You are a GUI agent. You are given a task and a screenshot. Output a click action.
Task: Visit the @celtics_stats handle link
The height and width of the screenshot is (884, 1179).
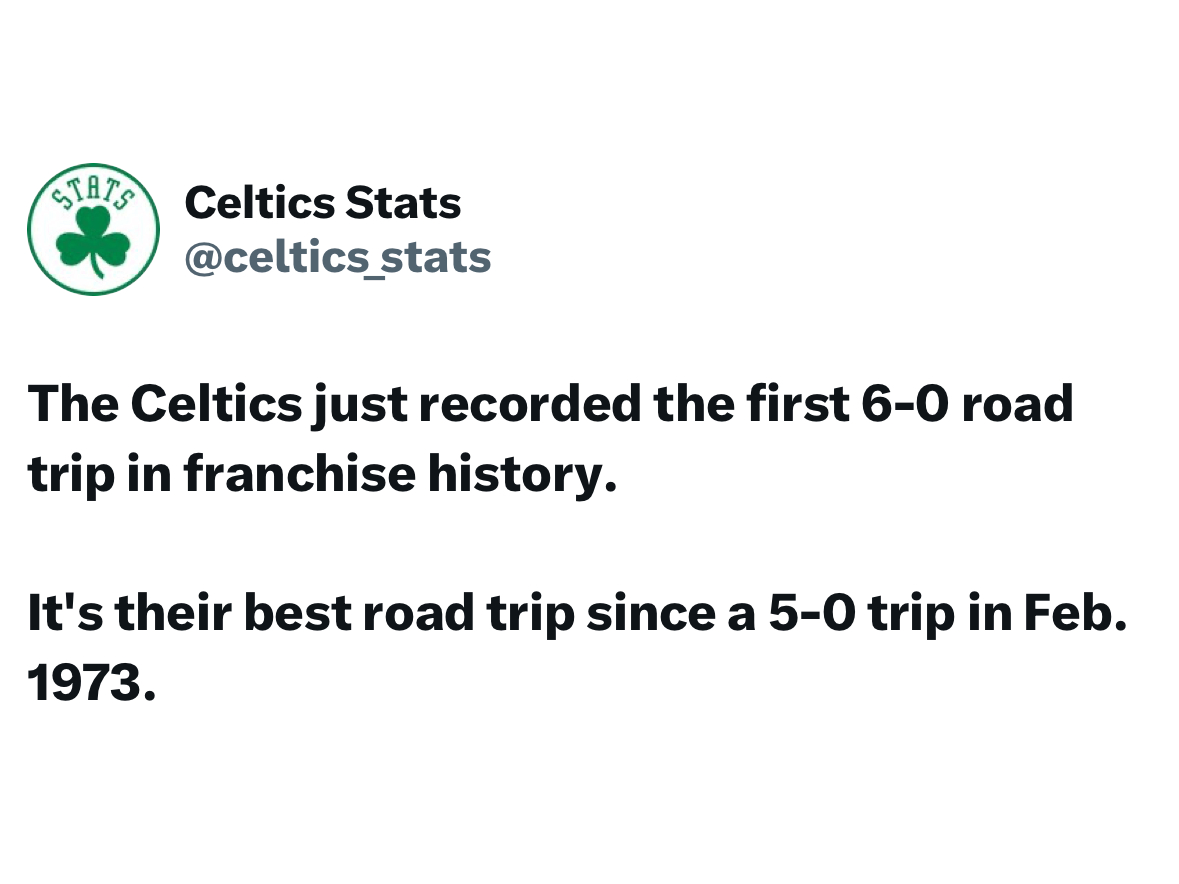tap(338, 258)
